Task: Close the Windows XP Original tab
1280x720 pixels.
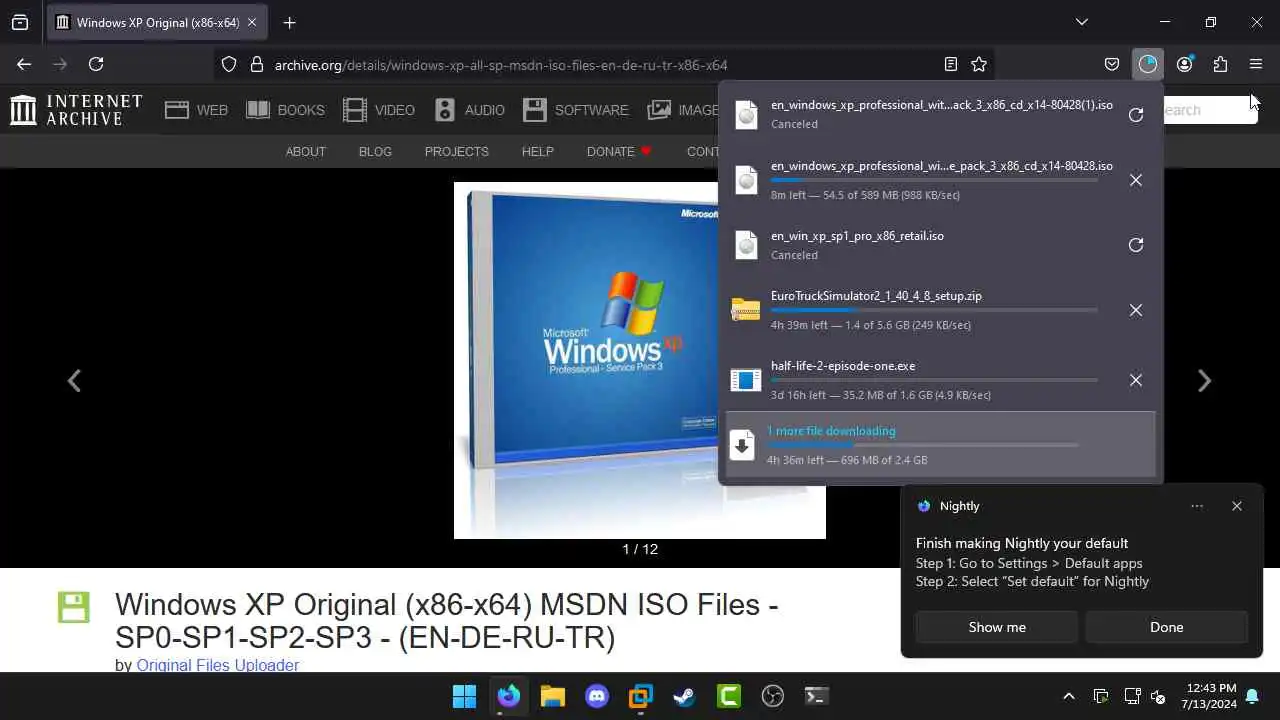Action: click(251, 22)
